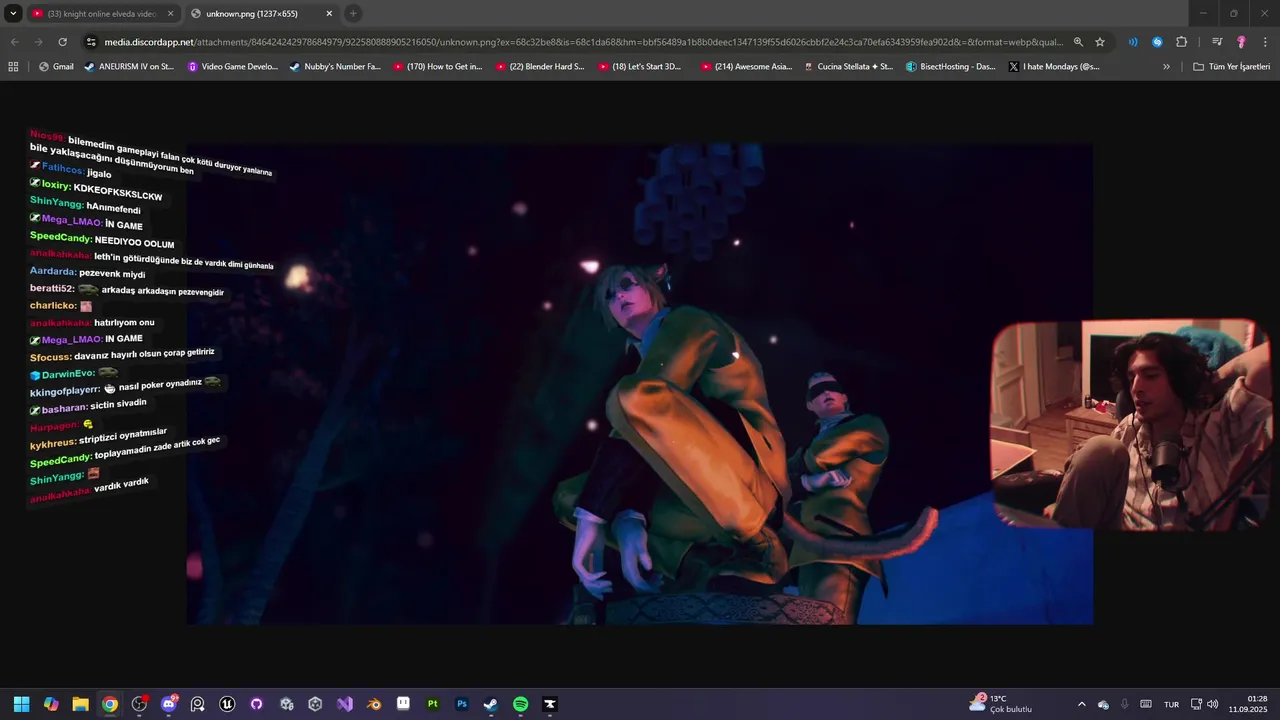Open the Extensions puzzle menu
The width and height of the screenshot is (1280, 720).
click(1181, 42)
